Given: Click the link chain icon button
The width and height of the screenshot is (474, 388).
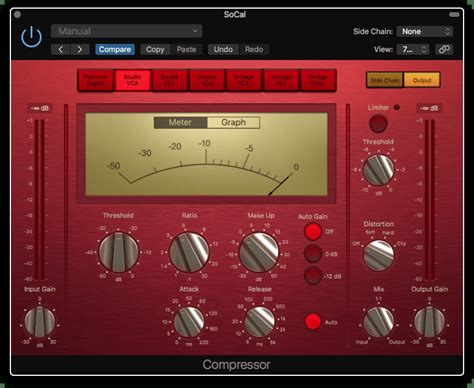Looking at the screenshot, I should pos(444,50).
